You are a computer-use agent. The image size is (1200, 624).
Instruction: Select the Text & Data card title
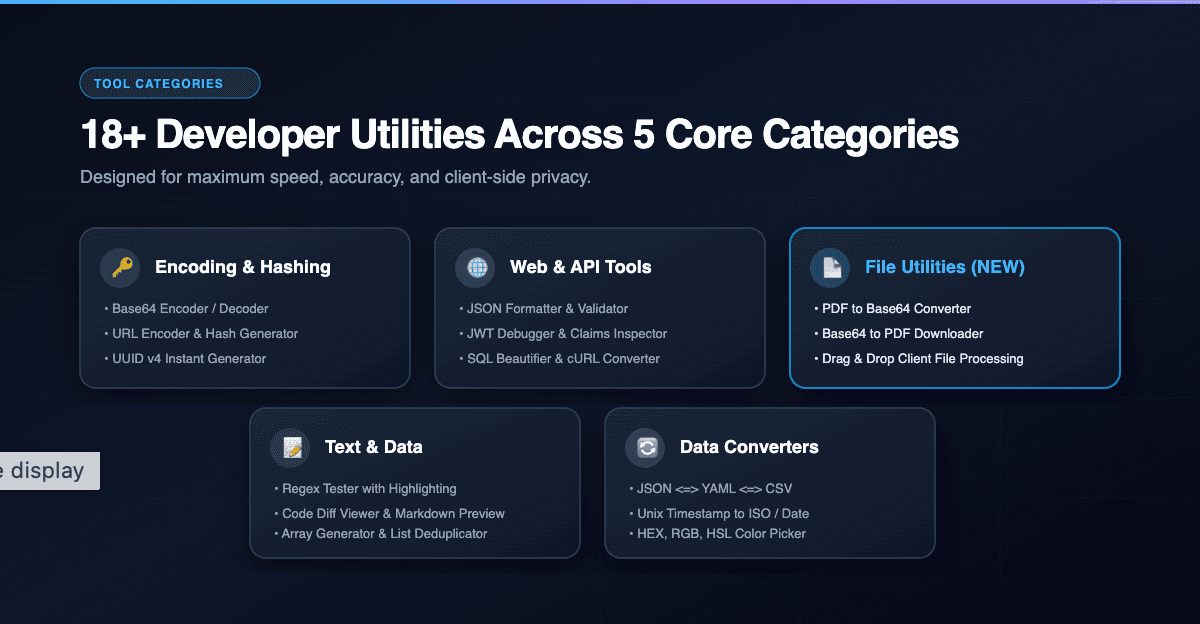(374, 447)
